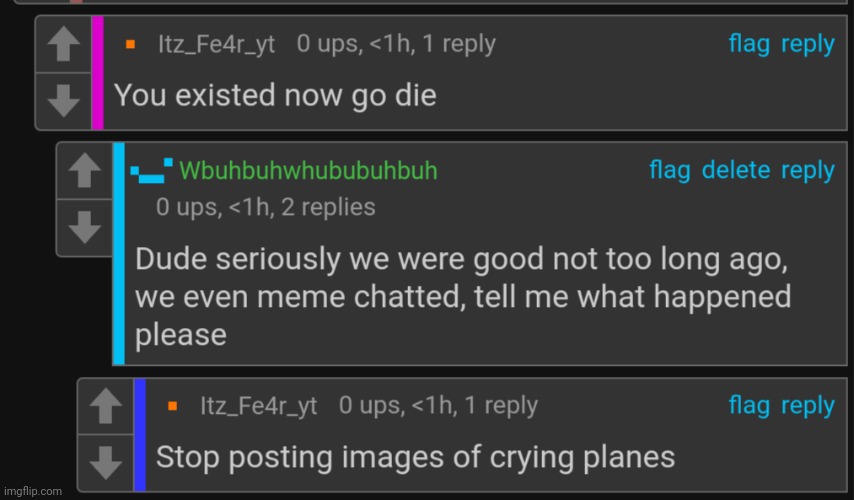The image size is (854, 500).
Task: Reply to the "You existed now go die" comment
Action: point(807,44)
